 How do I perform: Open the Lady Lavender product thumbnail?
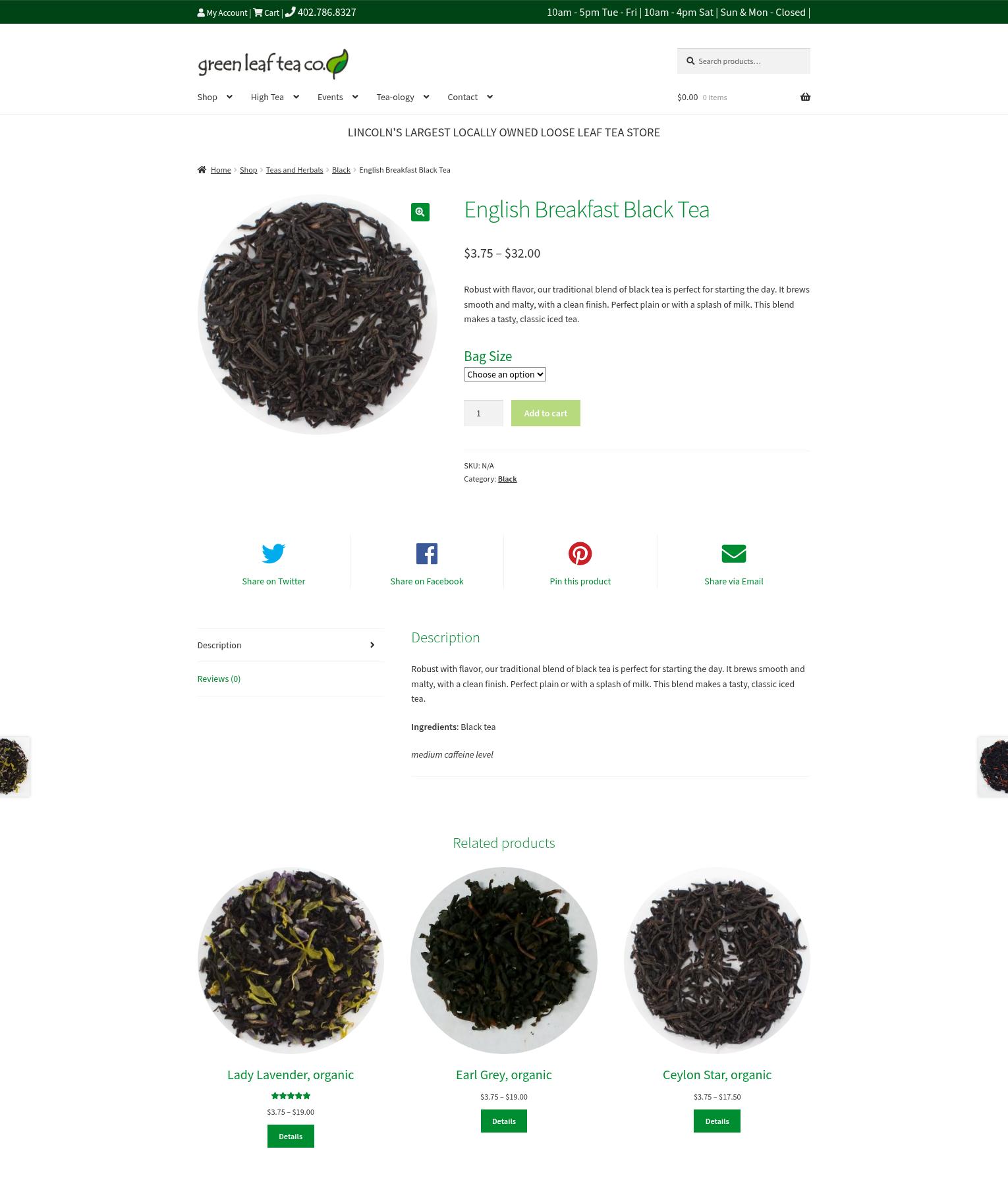click(x=291, y=961)
